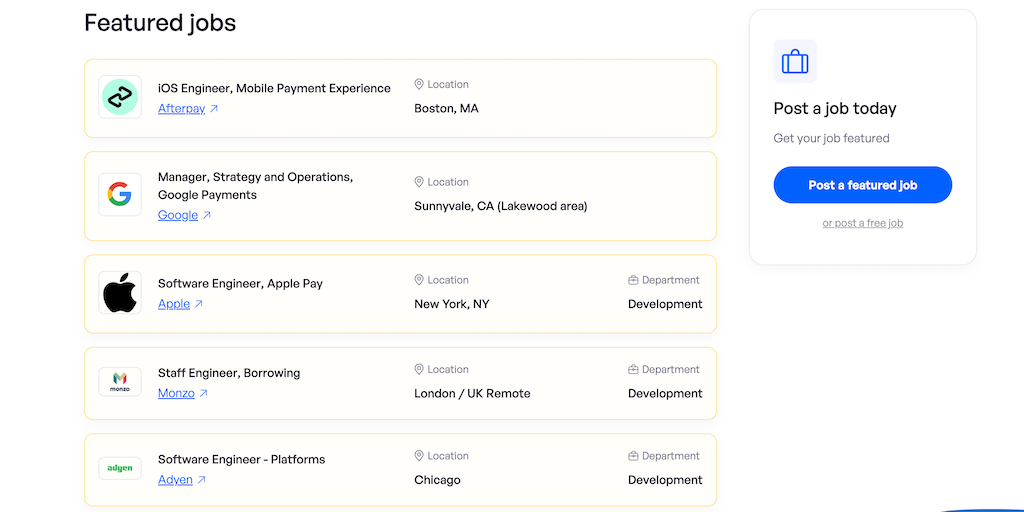This screenshot has width=1024, height=512.
Task: Click the Apple logo icon
Action: pyautogui.click(x=120, y=292)
